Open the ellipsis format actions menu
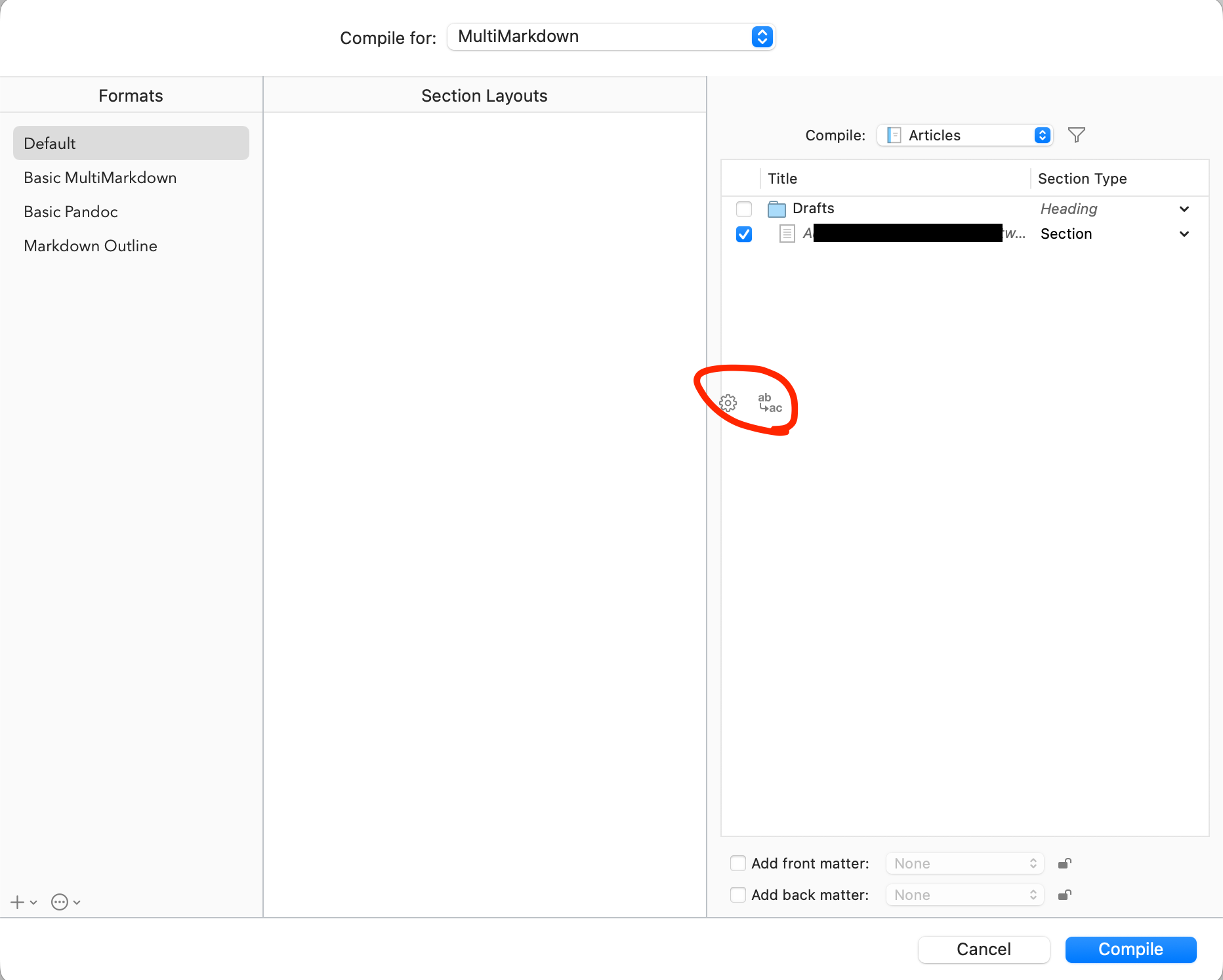 [66, 903]
